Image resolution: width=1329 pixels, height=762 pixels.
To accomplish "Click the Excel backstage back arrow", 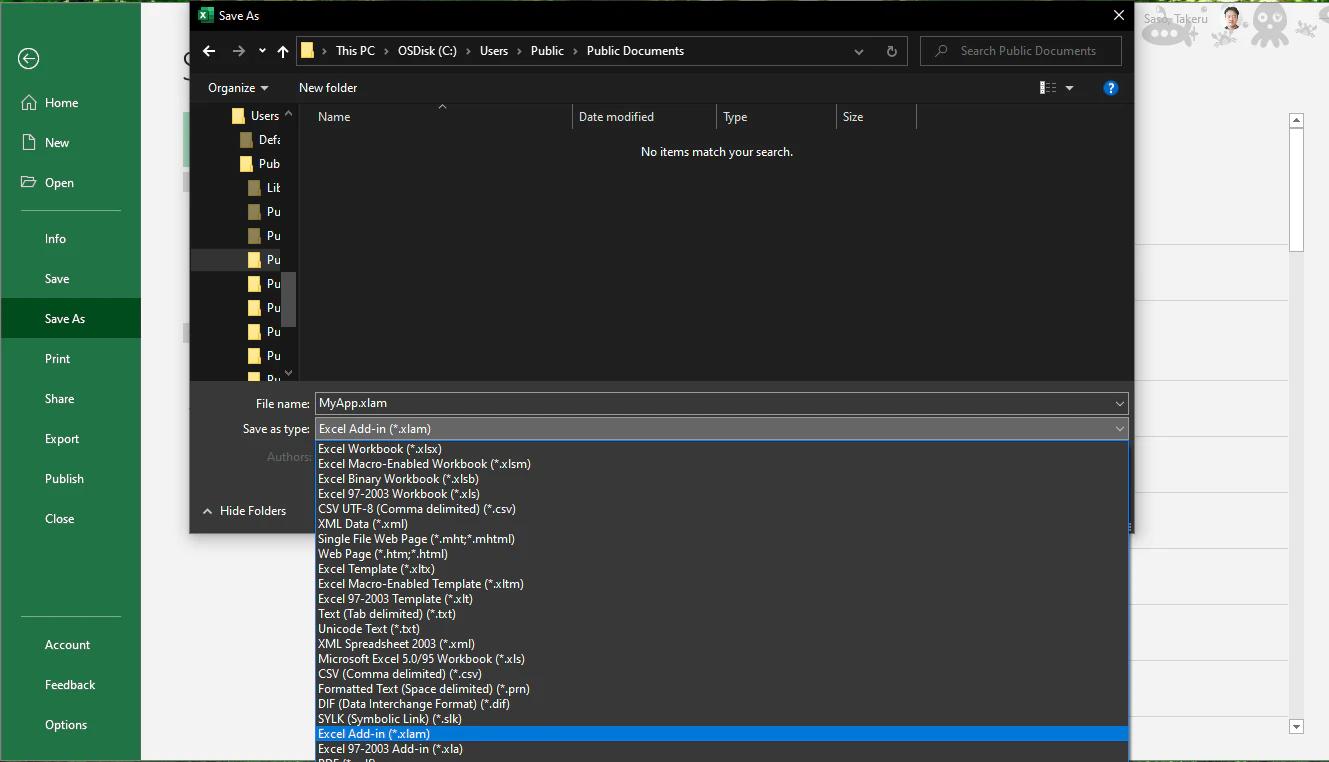I will click(28, 59).
